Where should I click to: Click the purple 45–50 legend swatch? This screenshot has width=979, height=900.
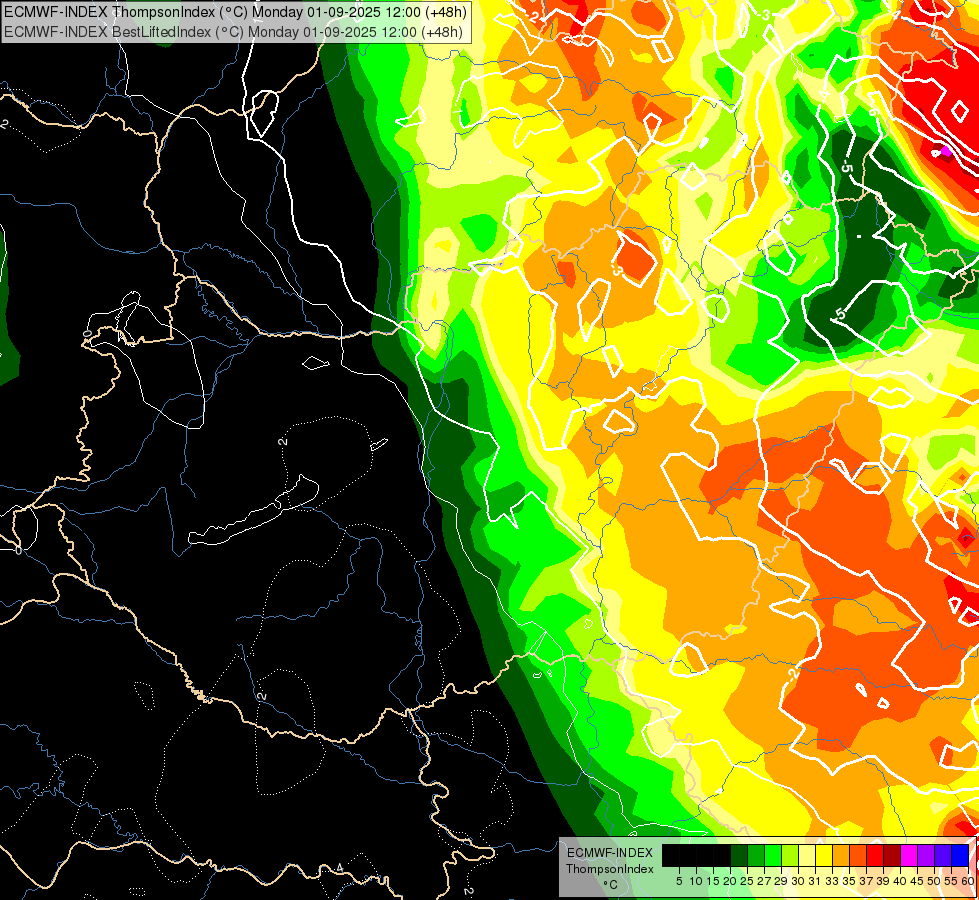click(925, 855)
